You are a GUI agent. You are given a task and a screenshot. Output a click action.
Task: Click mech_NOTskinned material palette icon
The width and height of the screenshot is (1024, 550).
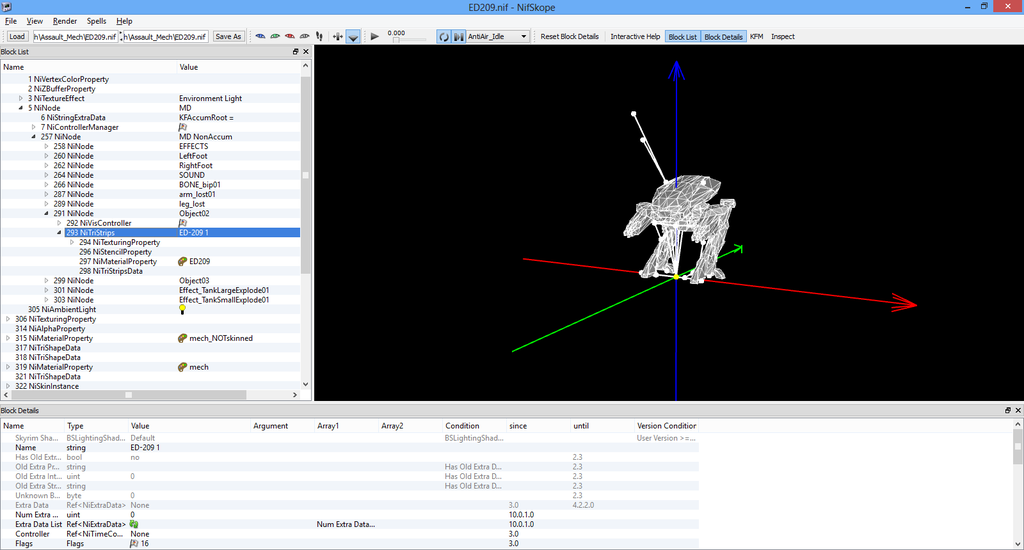point(183,338)
